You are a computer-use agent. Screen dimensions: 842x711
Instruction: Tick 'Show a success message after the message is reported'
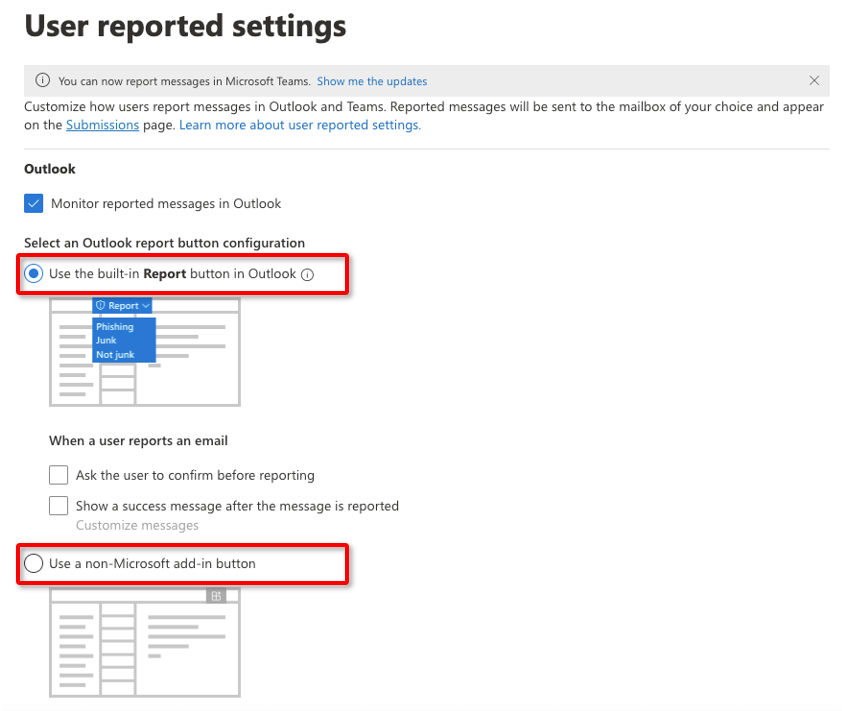[59, 506]
